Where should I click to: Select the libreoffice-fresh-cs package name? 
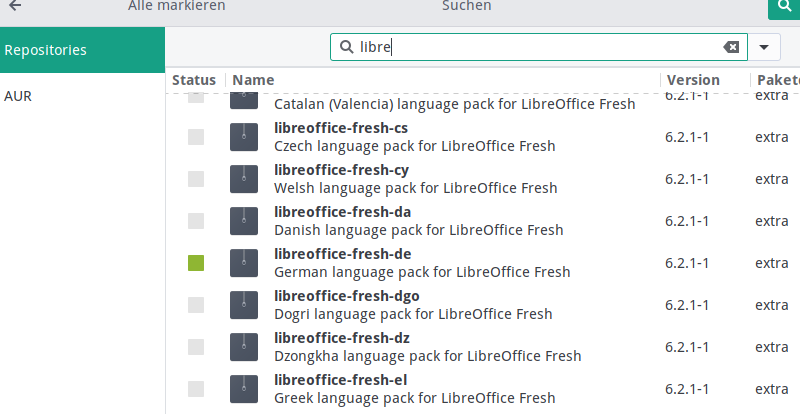pyautogui.click(x=341, y=128)
